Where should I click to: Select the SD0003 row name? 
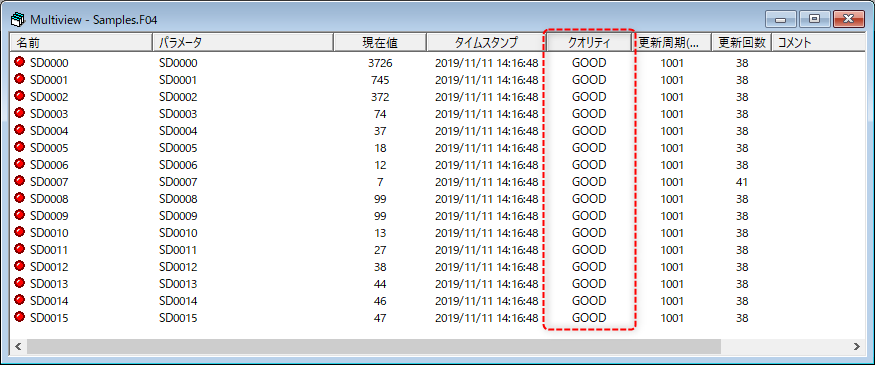coord(49,114)
